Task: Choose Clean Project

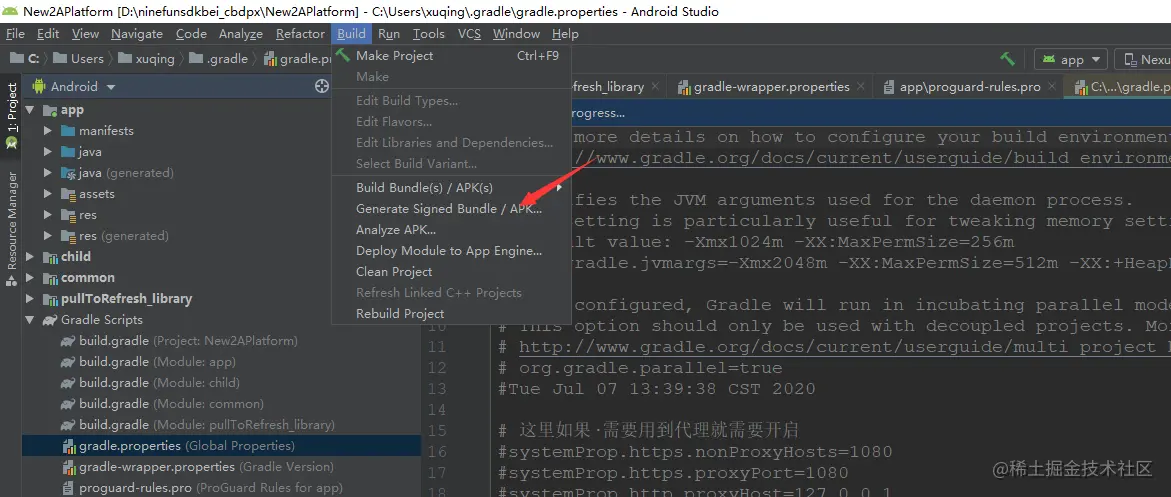Action: tap(451, 271)
